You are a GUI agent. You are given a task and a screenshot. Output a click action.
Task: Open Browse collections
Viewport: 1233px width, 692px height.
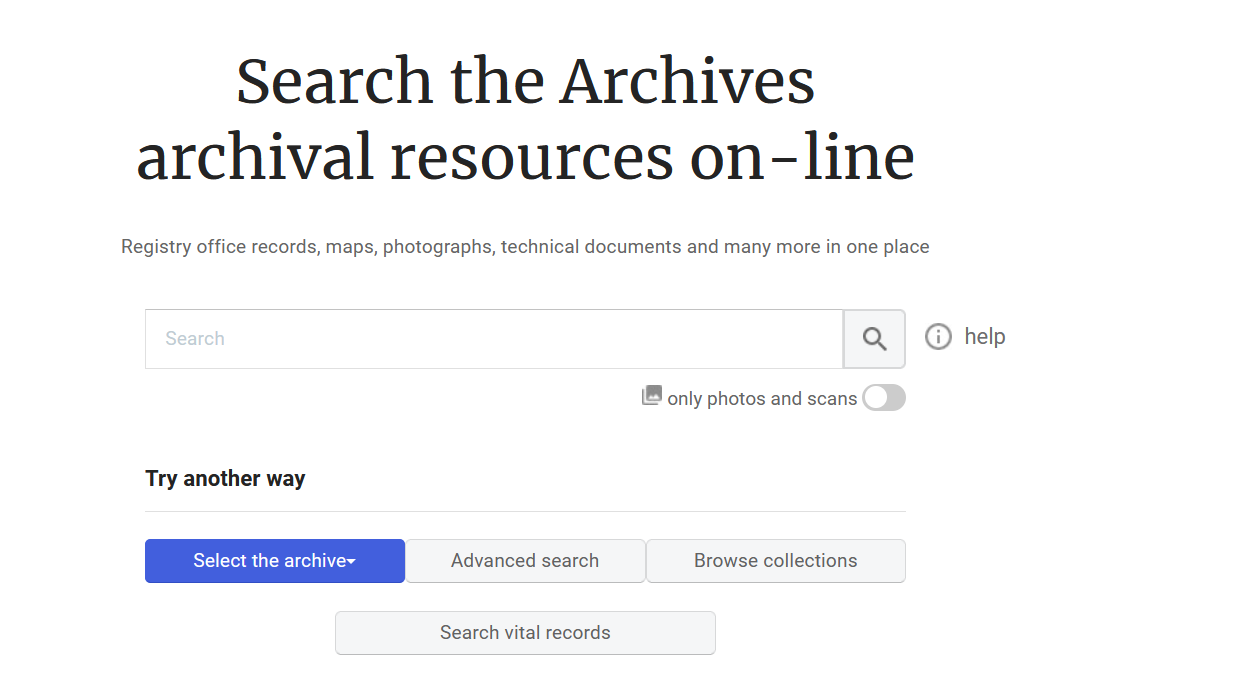point(775,561)
